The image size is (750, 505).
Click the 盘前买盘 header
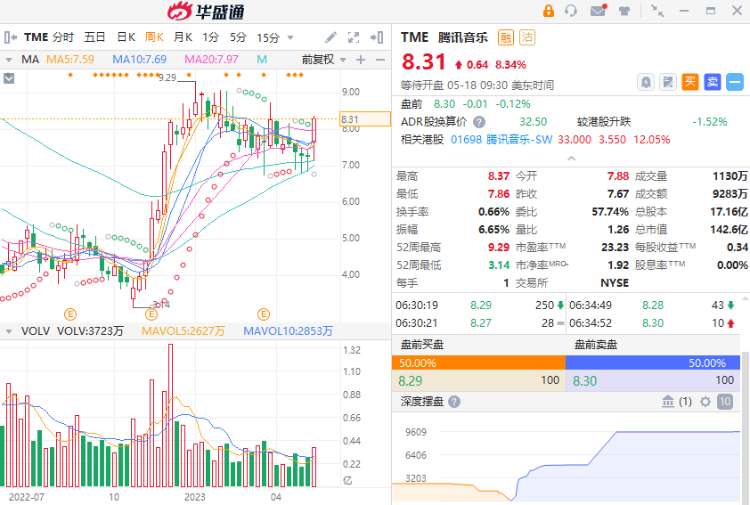[x=422, y=344]
